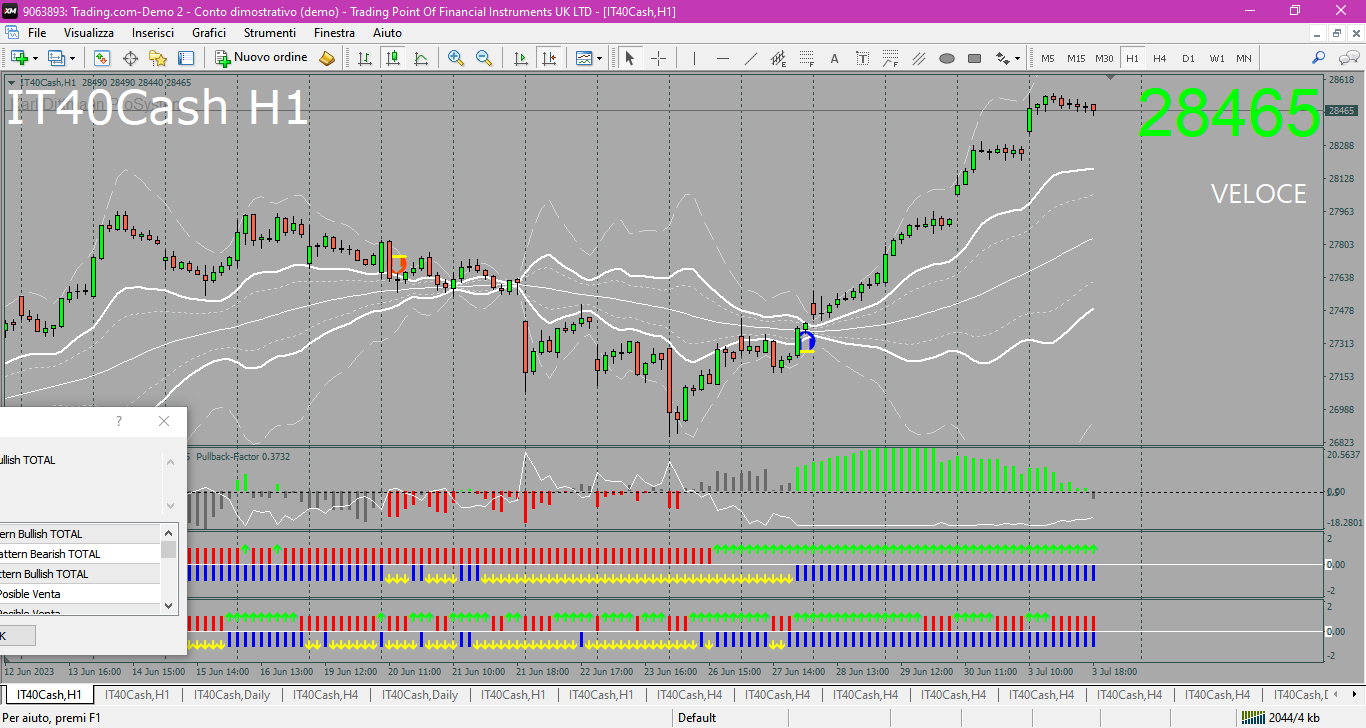Open the chart profiles icon
1366x728 pixels.
[x=56, y=58]
